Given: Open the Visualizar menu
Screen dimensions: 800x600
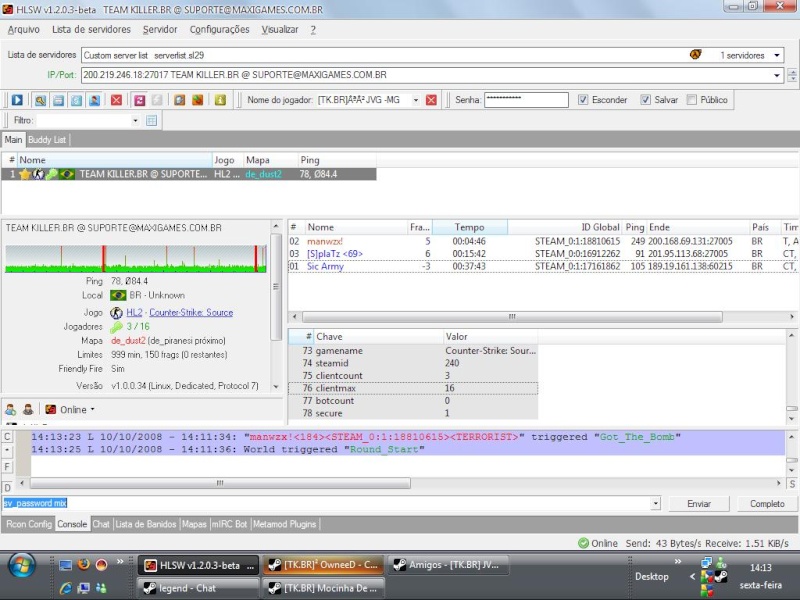Looking at the screenshot, I should [280, 30].
